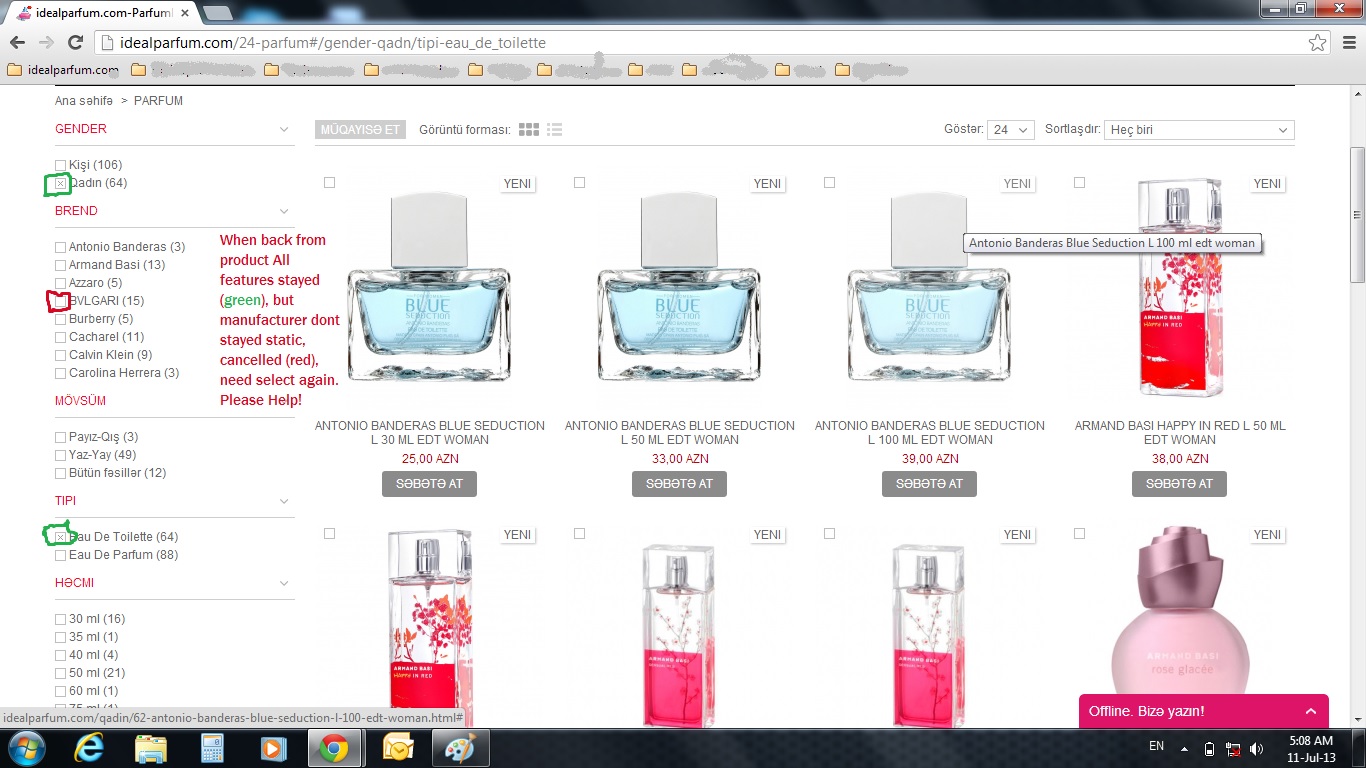This screenshot has height=768, width=1366.
Task: Tick the Cacharel (11) checkbox
Action: tap(61, 337)
